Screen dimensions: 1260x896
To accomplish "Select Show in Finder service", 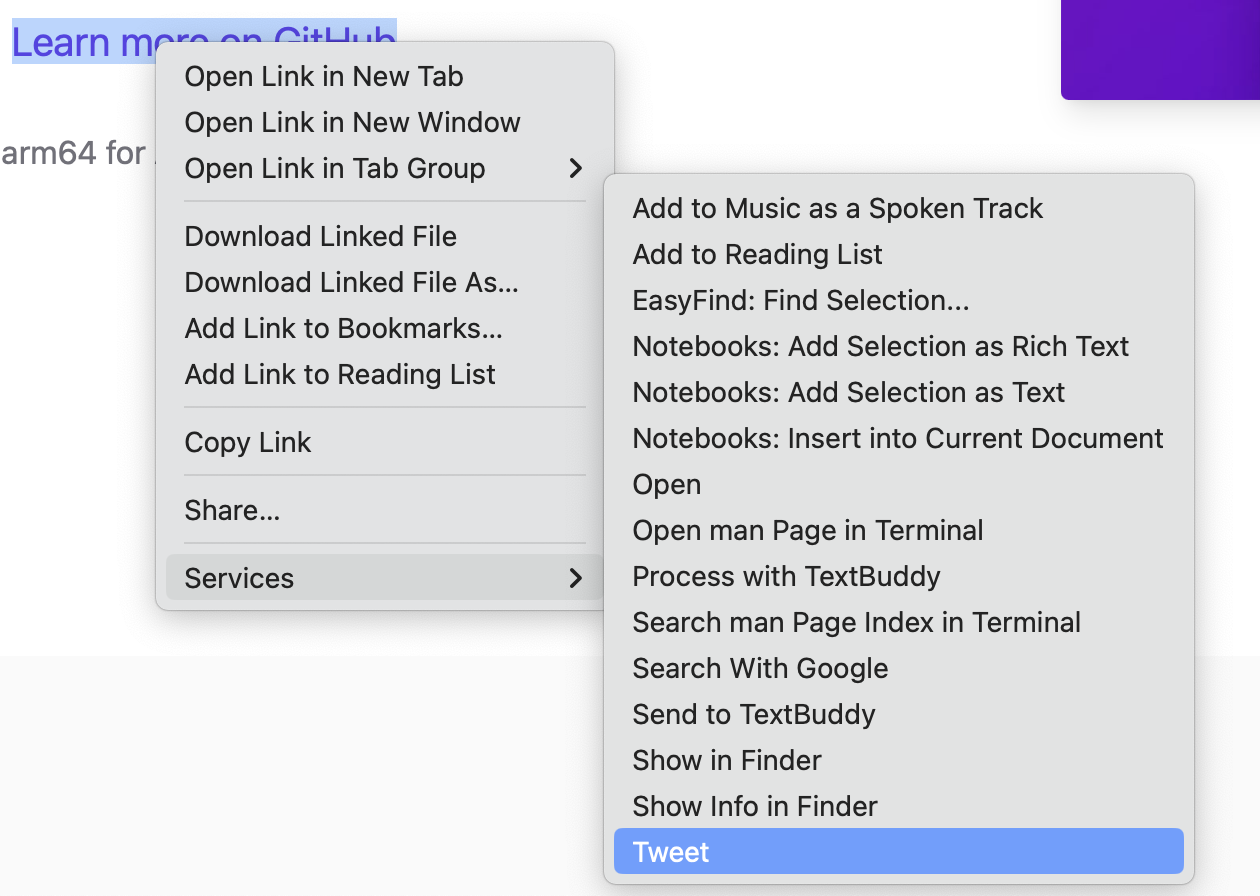I will (726, 760).
